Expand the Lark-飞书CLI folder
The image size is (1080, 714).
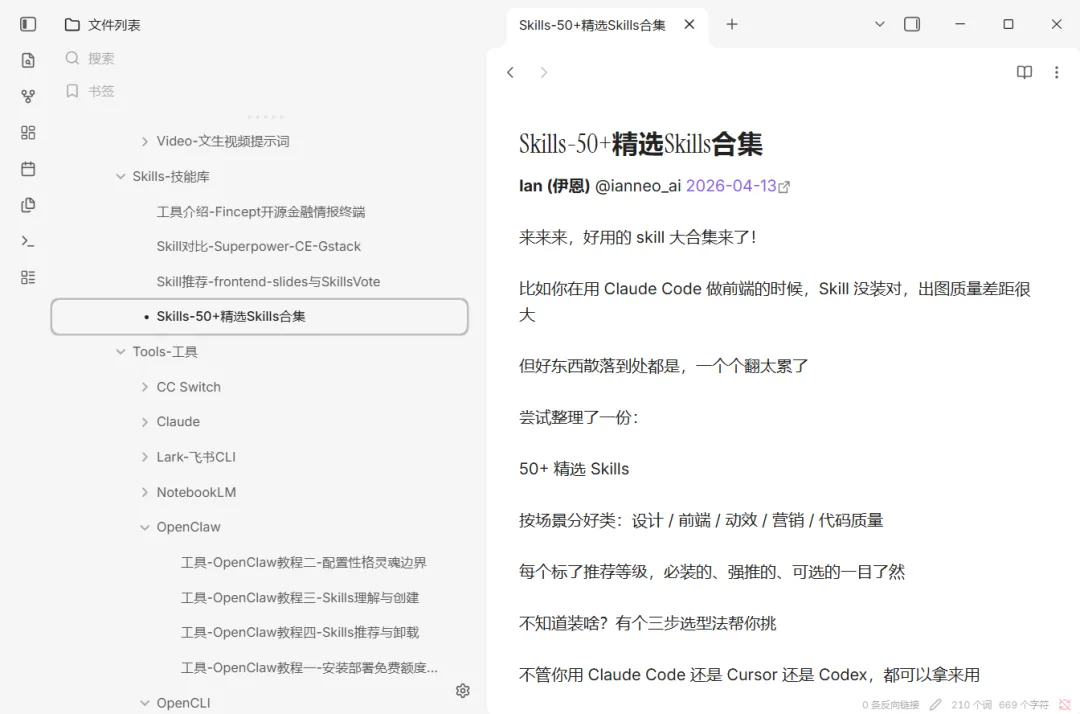pos(145,457)
